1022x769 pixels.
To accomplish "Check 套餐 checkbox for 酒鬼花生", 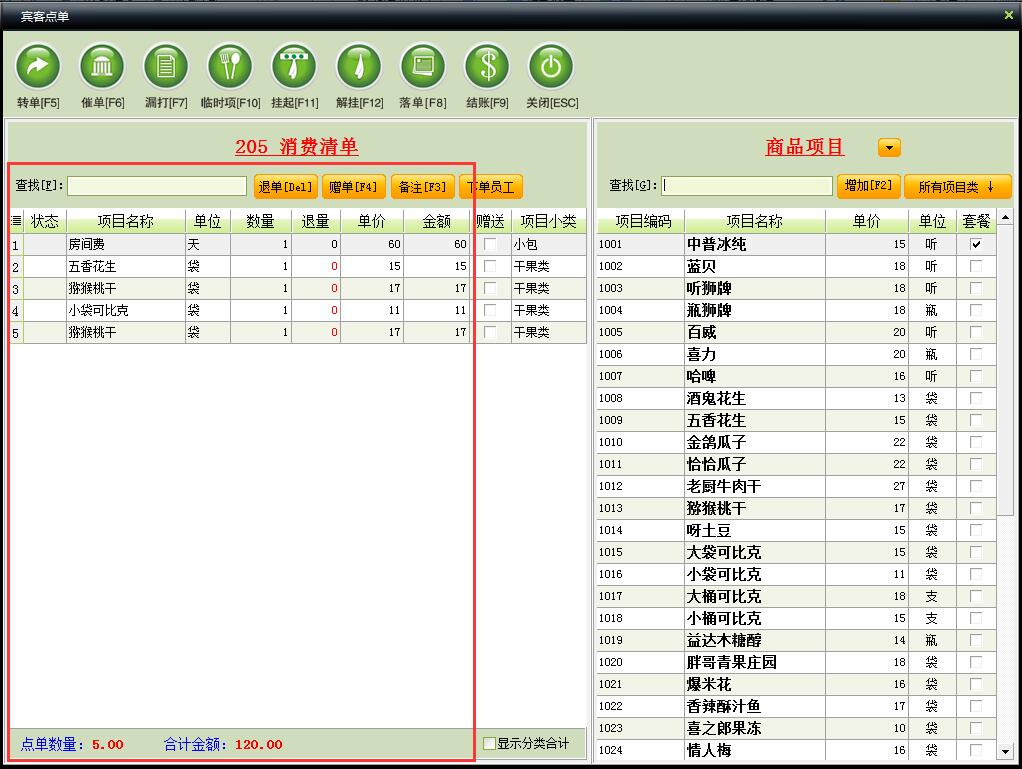I will pos(976,398).
